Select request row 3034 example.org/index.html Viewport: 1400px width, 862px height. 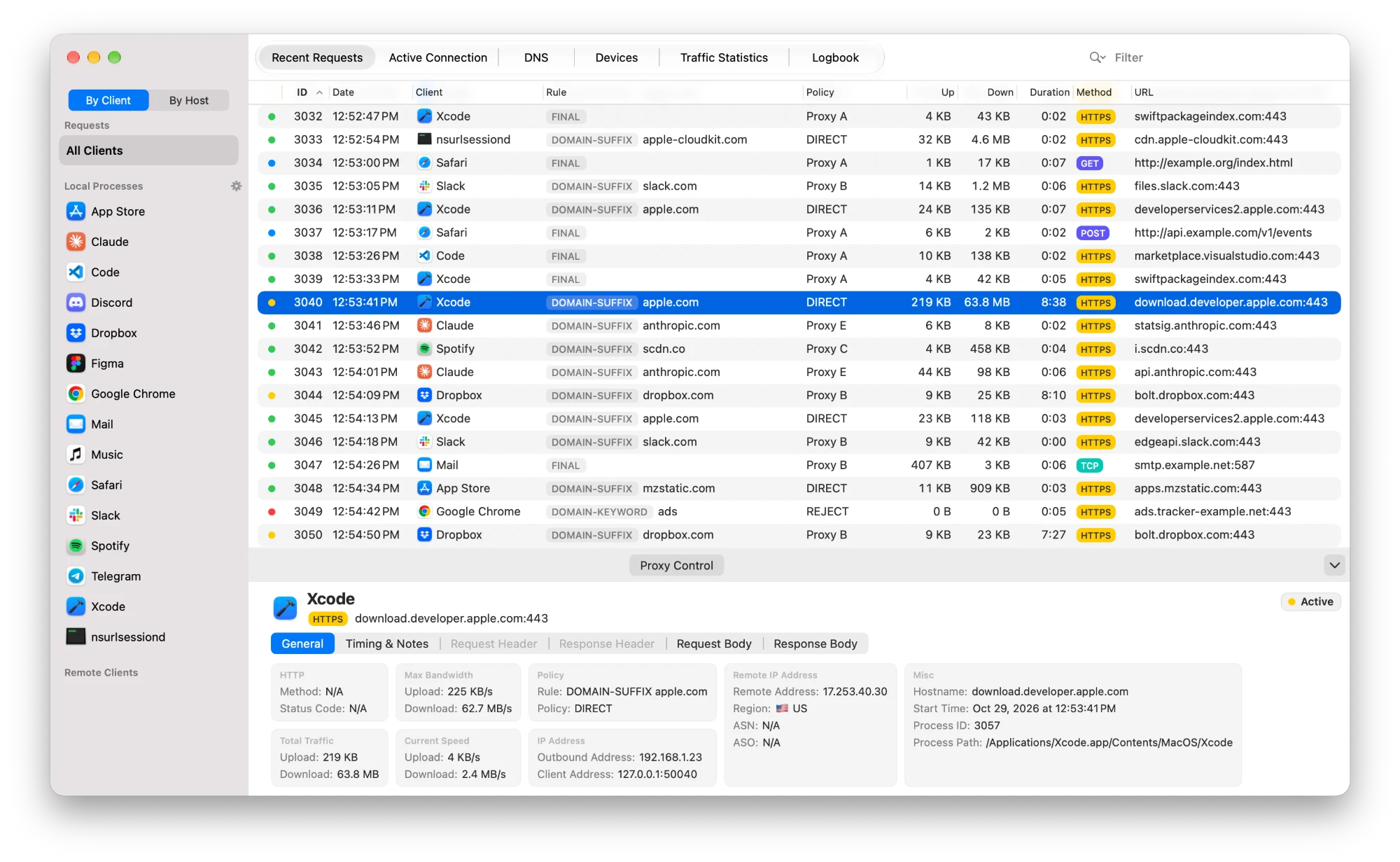tap(799, 163)
